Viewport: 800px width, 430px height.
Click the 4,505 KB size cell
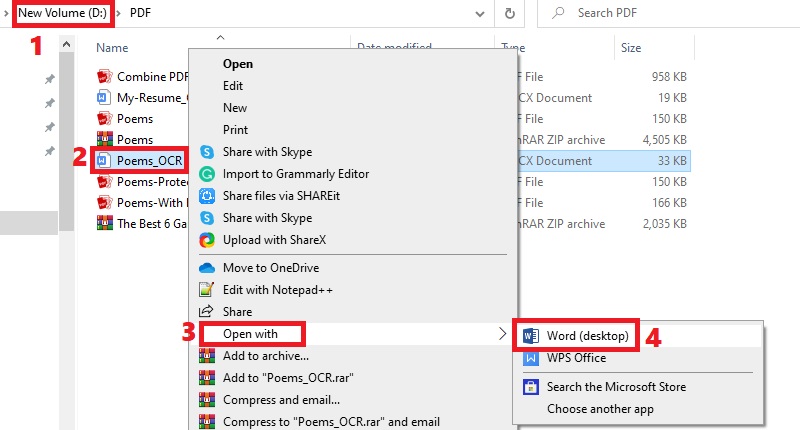pos(664,140)
